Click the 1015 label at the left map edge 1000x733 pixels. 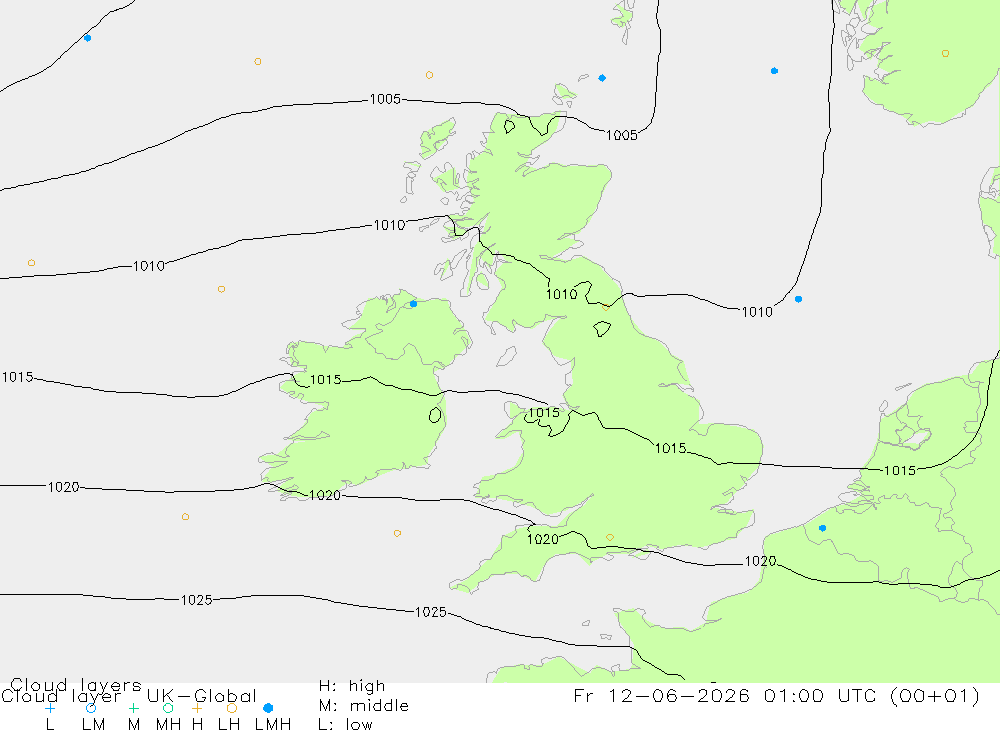(17, 377)
